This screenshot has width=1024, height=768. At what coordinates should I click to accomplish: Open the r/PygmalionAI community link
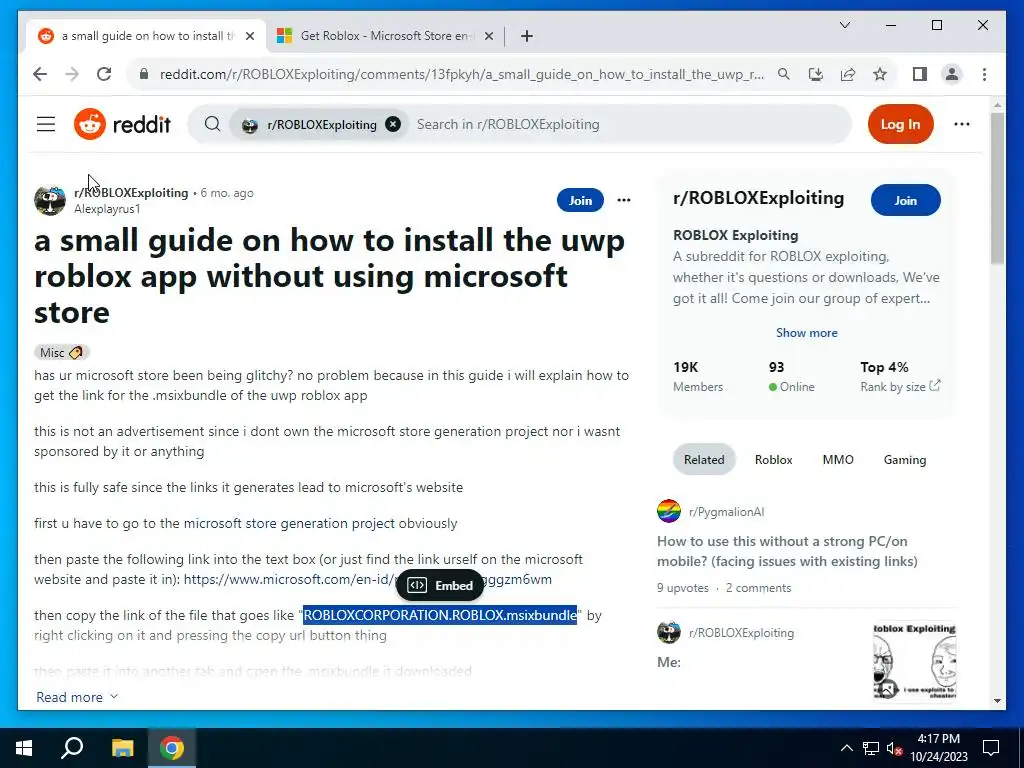pyautogui.click(x=726, y=512)
